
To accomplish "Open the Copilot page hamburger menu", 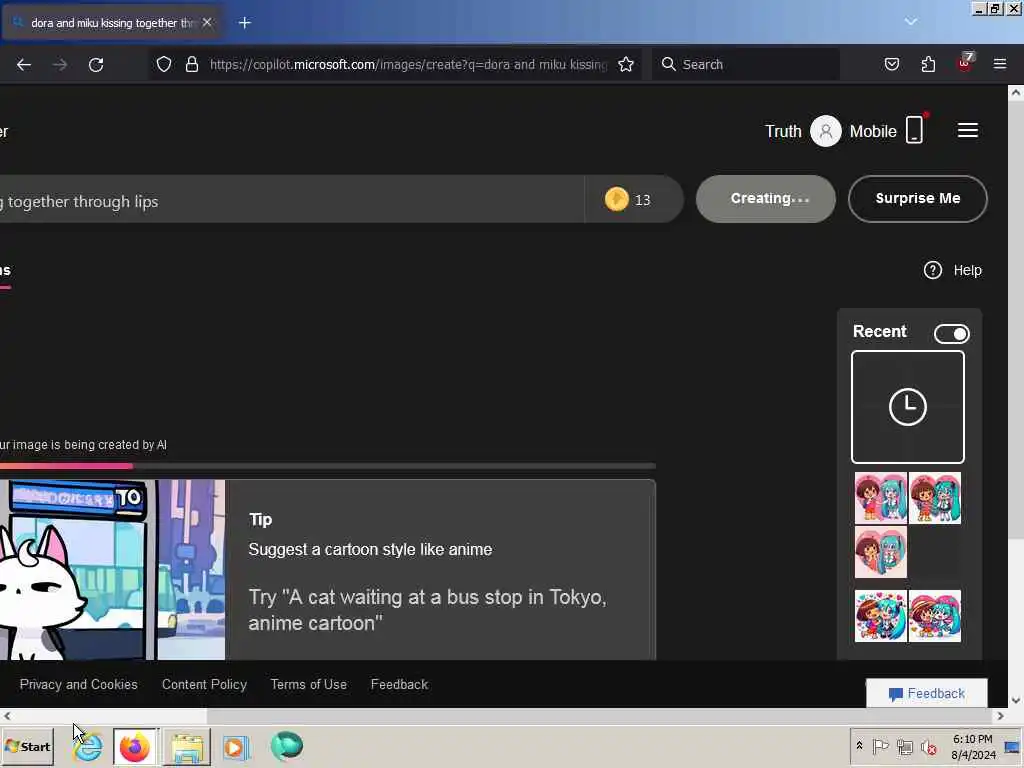I will pos(967,131).
